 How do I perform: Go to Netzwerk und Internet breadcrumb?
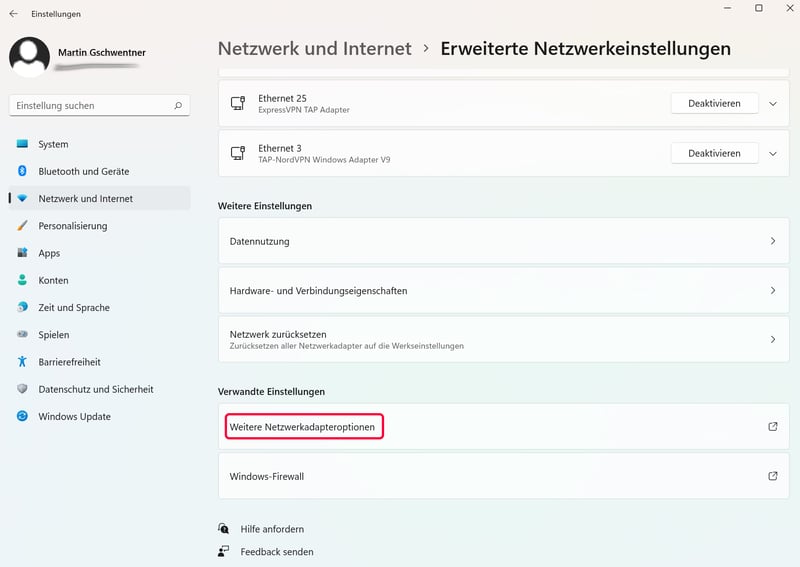pos(314,48)
